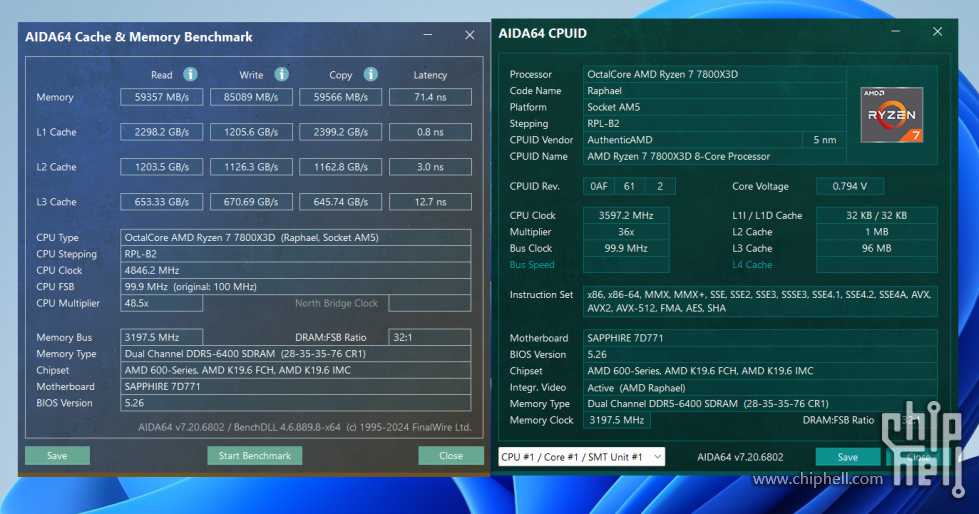Select L2 Cache latency 3.0 ns
The image size is (979, 514).
point(430,167)
